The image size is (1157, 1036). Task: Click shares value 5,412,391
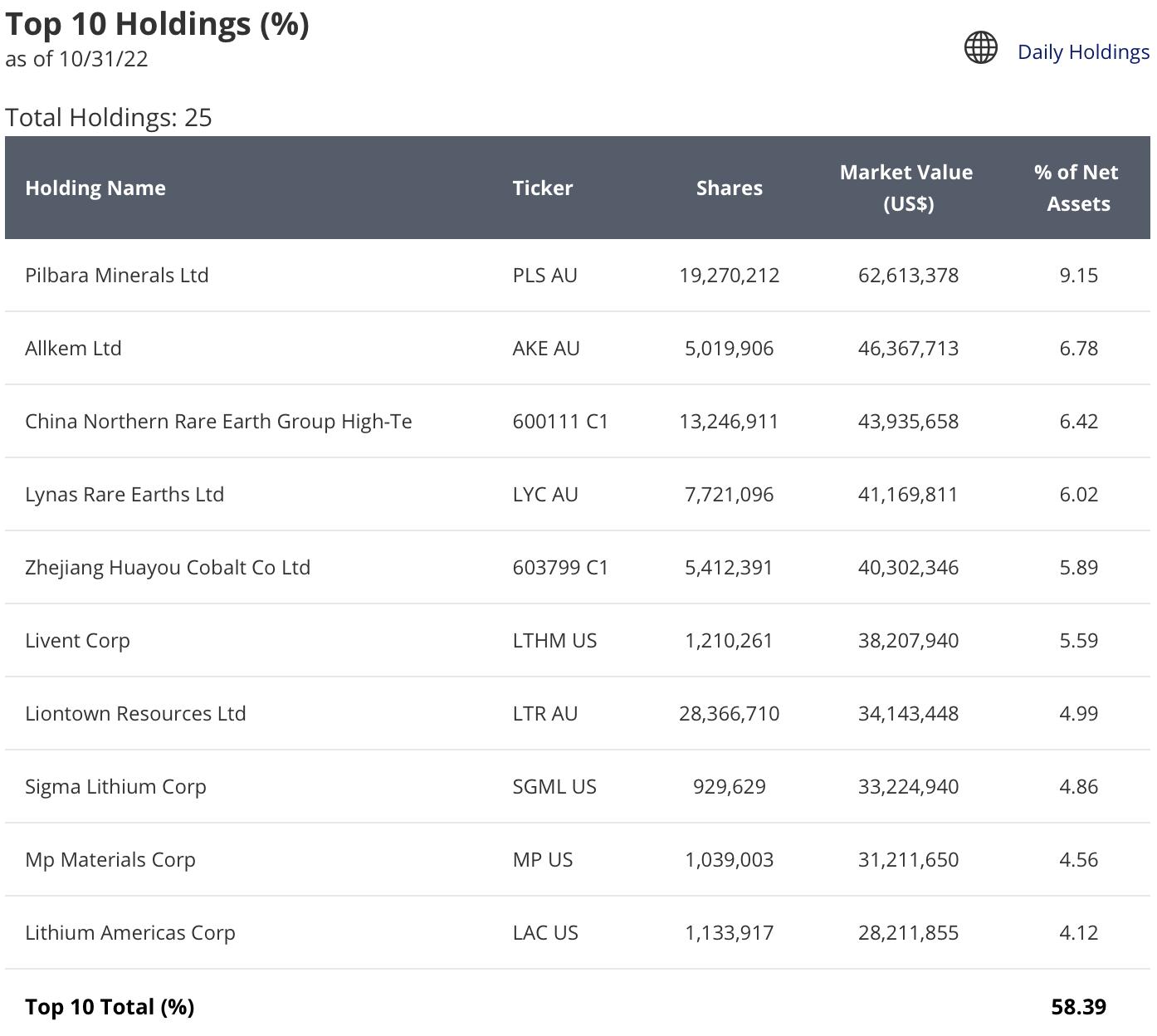pyautogui.click(x=730, y=567)
